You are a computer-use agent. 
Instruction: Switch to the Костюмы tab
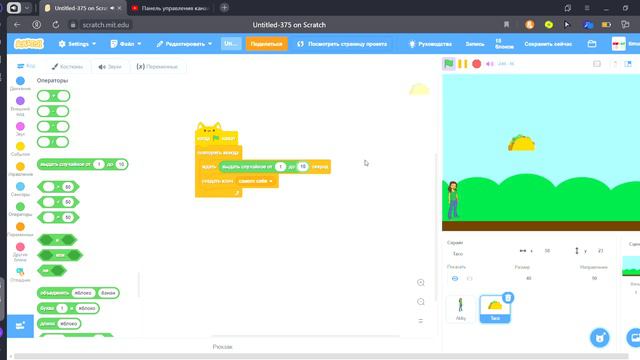67,67
